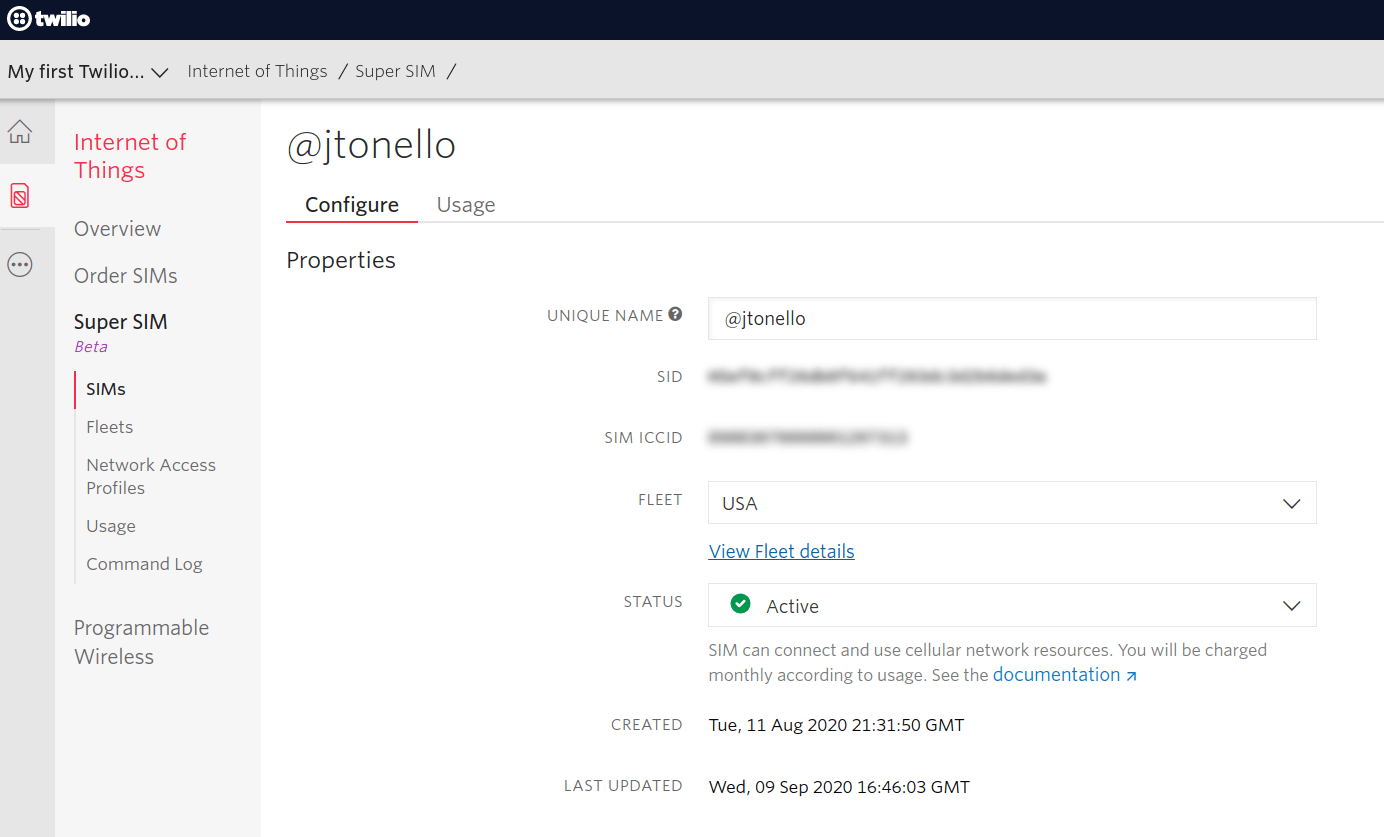The image size is (1384, 837).
Task: Click the Unique Name text field
Action: 1011,319
